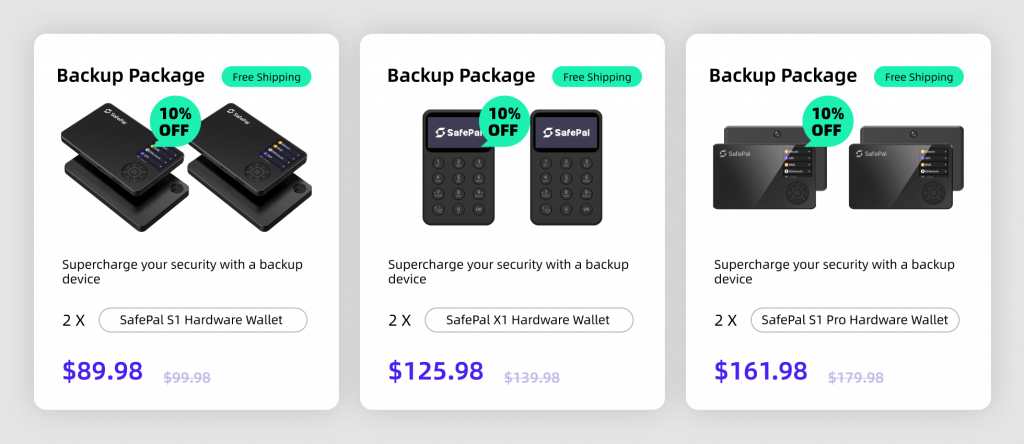Click Free Shipping tag on S1 card
The height and width of the screenshot is (444, 1024).
(x=266, y=77)
